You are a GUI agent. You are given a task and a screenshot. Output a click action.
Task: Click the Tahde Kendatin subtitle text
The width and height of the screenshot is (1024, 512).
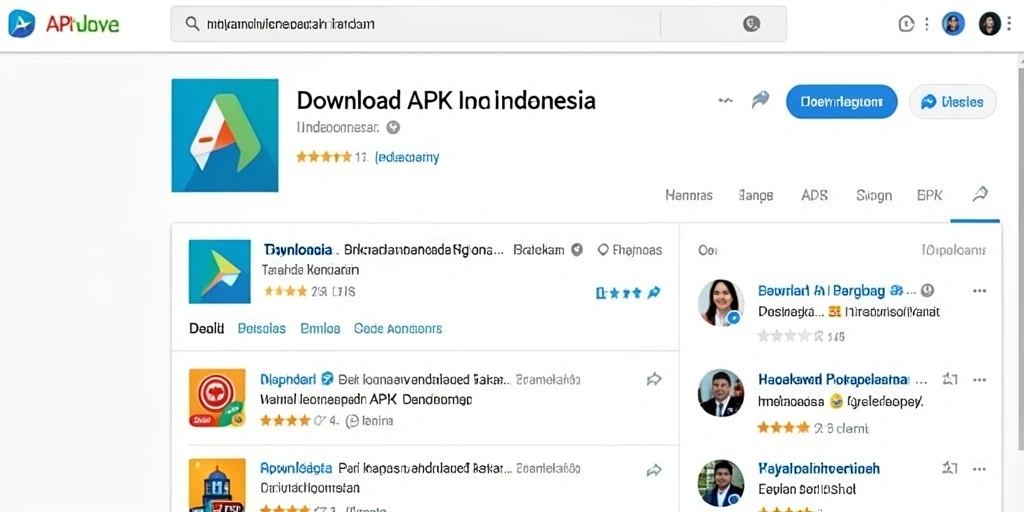pyautogui.click(x=310, y=270)
